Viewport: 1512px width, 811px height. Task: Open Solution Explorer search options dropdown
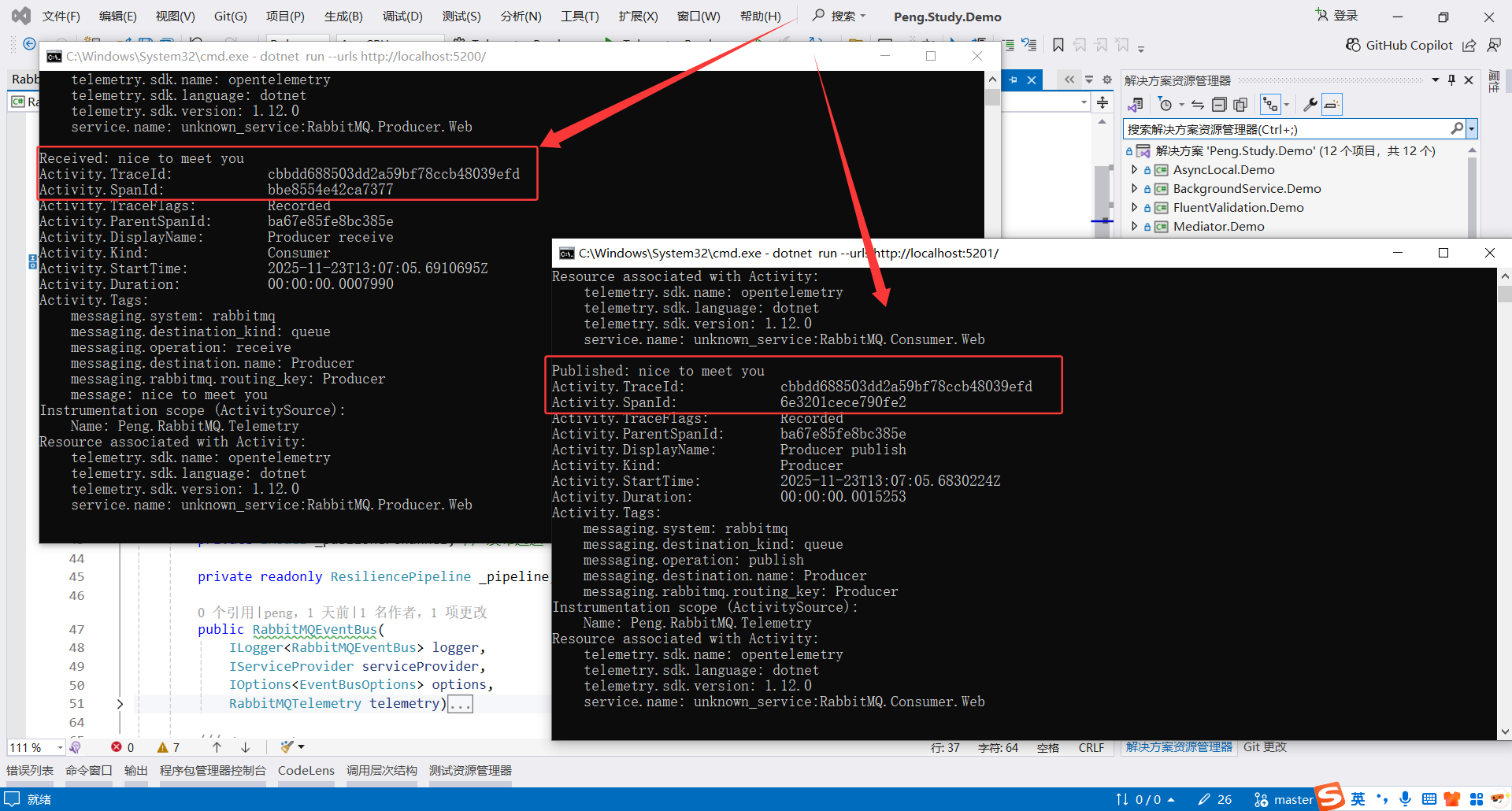(x=1472, y=129)
